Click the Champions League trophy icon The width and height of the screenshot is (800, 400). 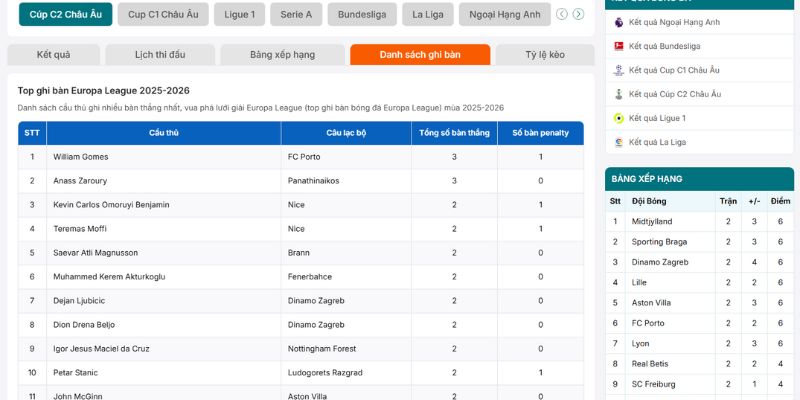(x=619, y=70)
